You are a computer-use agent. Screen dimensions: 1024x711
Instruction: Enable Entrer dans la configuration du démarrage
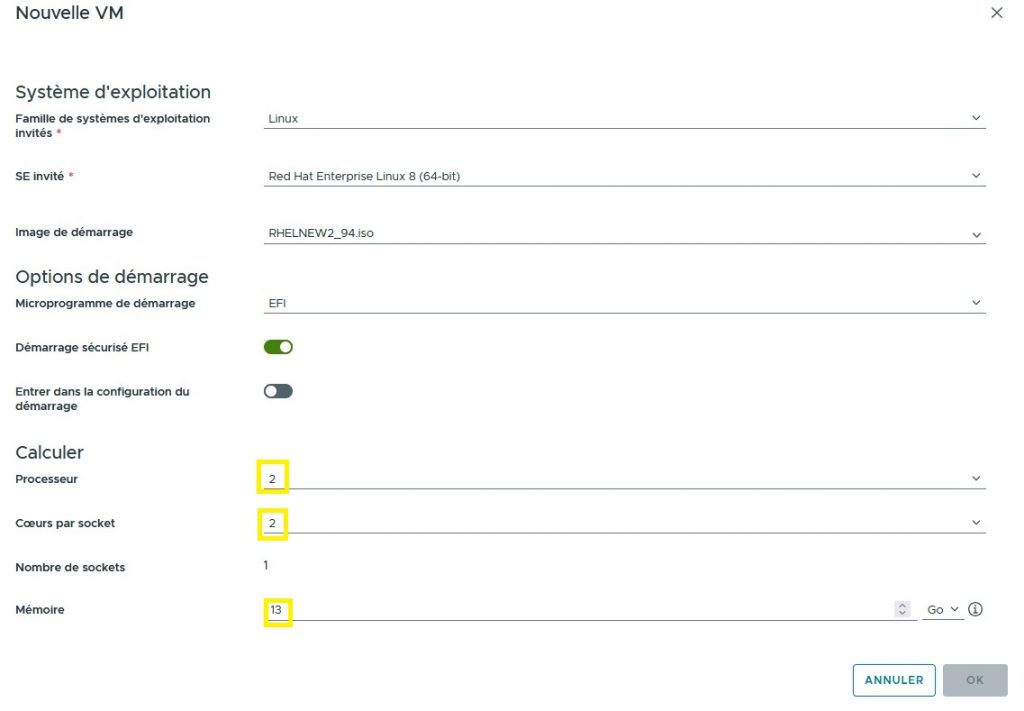pyautogui.click(x=278, y=391)
